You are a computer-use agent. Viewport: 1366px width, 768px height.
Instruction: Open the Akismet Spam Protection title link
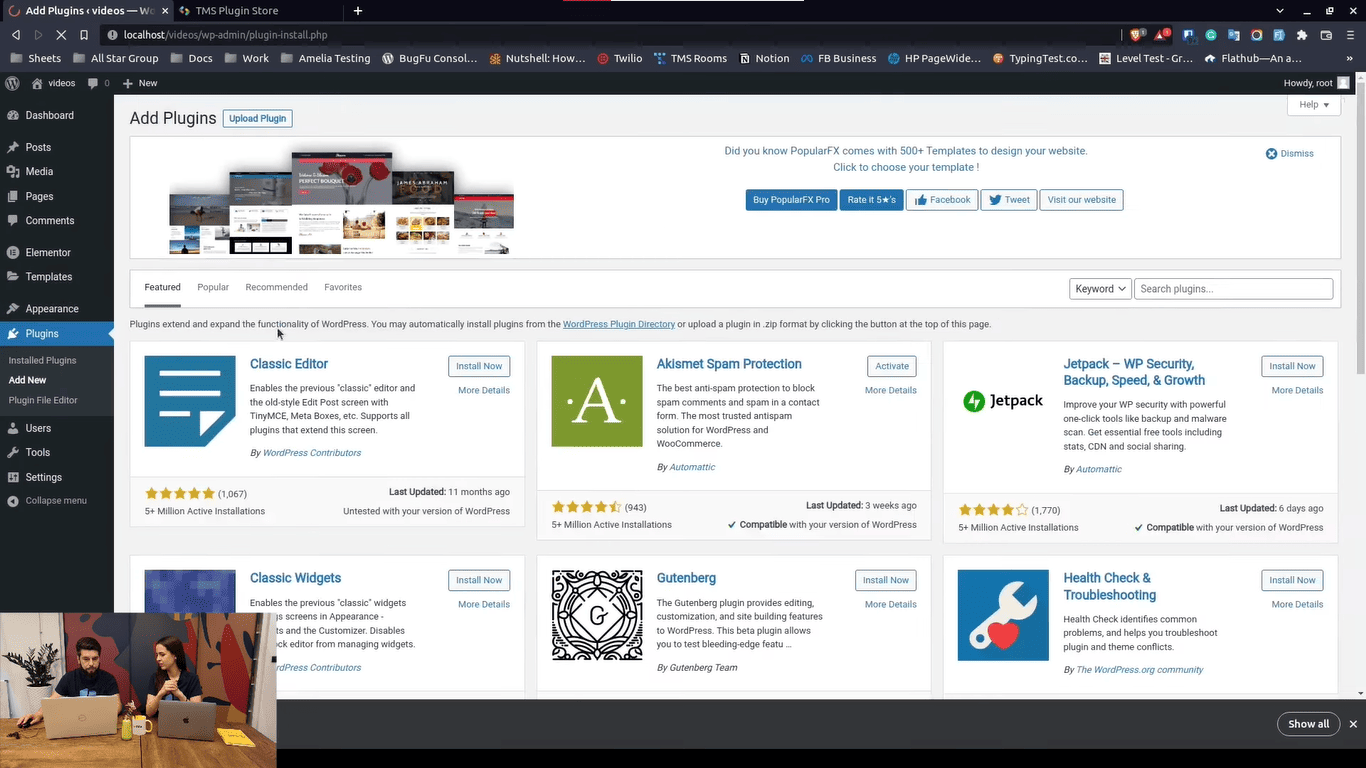pyautogui.click(x=729, y=364)
